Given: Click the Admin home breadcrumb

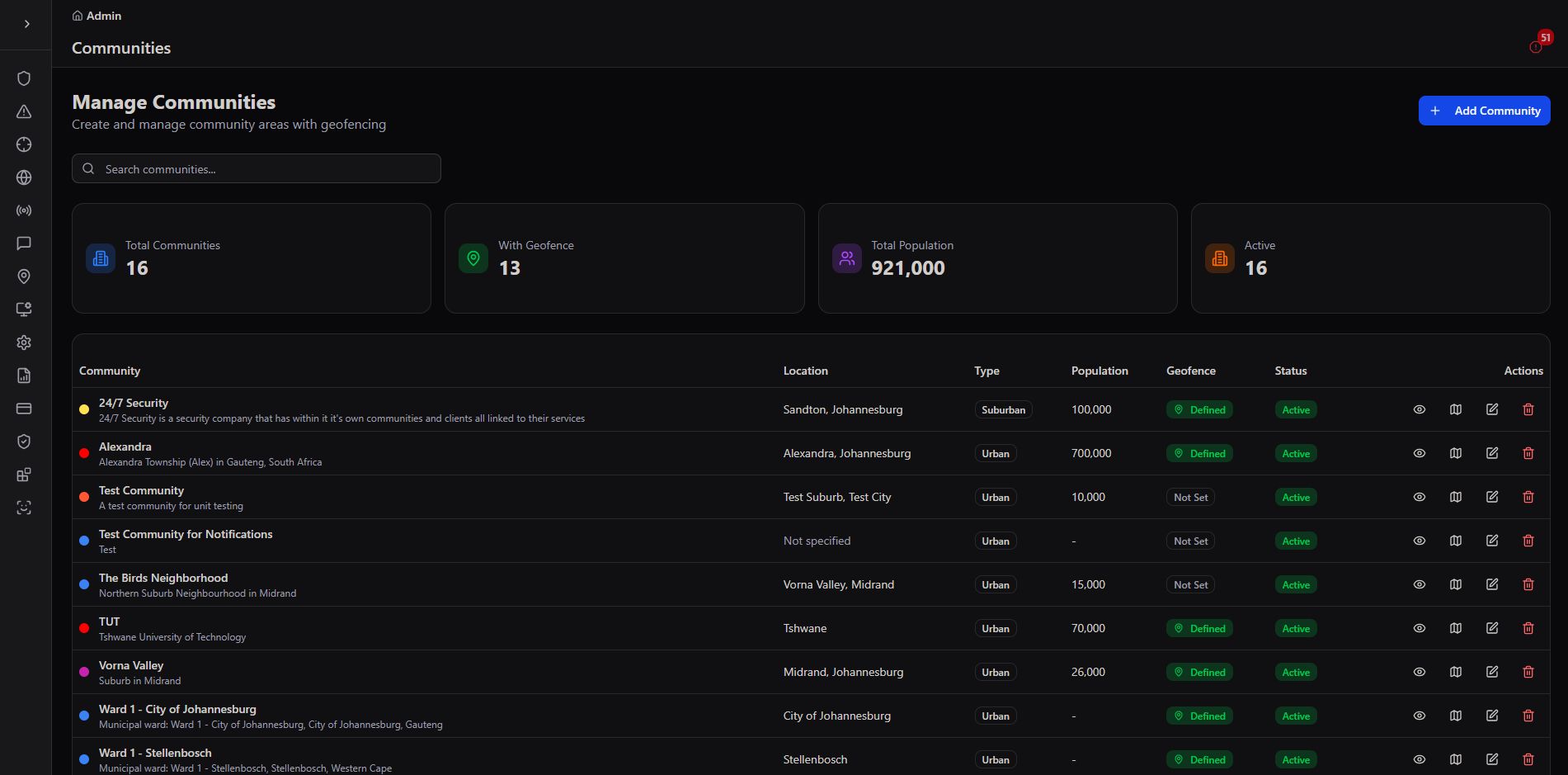Looking at the screenshot, I should 97,16.
